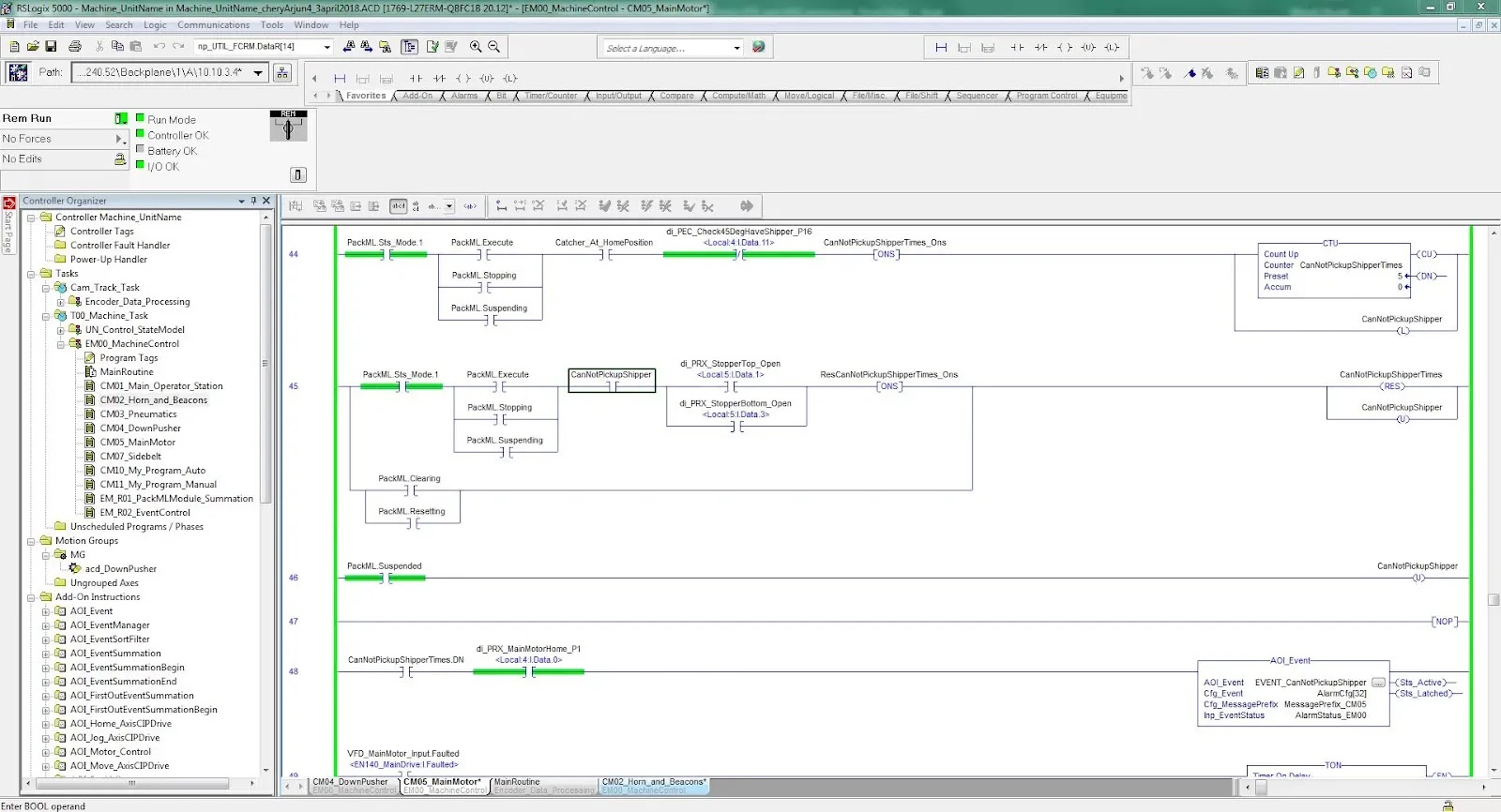Expand the AOI_EventManager tree node
The image size is (1501, 812).
click(x=45, y=625)
